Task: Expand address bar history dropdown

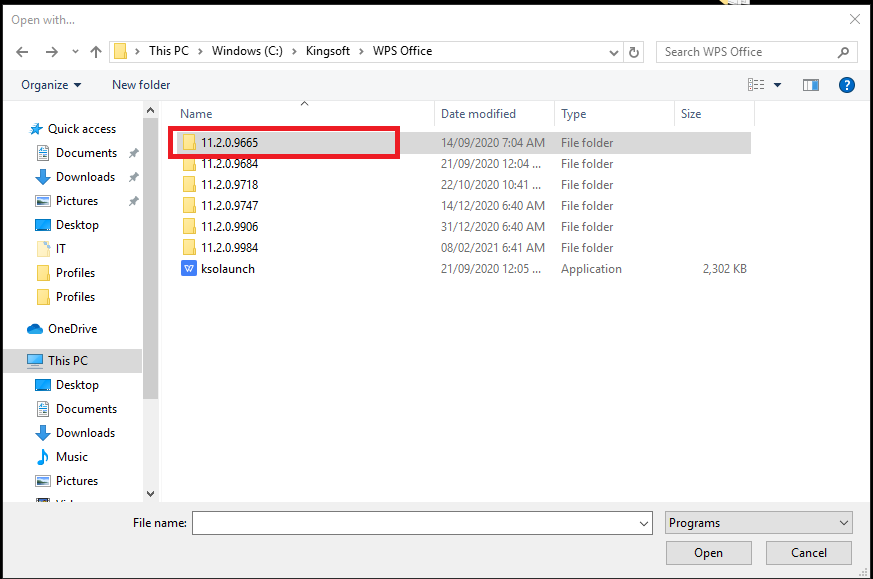Action: [614, 52]
